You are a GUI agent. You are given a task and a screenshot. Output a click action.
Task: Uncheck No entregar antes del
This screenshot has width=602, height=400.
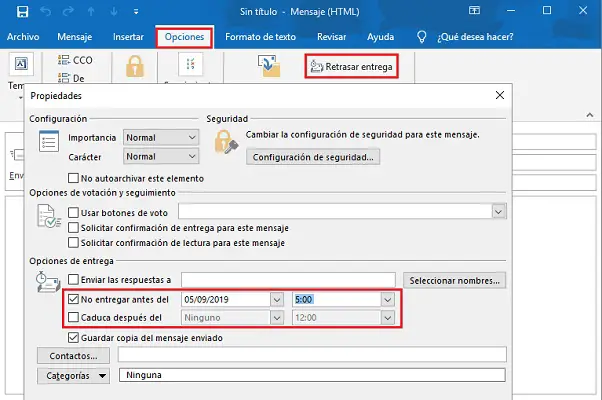pos(73,299)
